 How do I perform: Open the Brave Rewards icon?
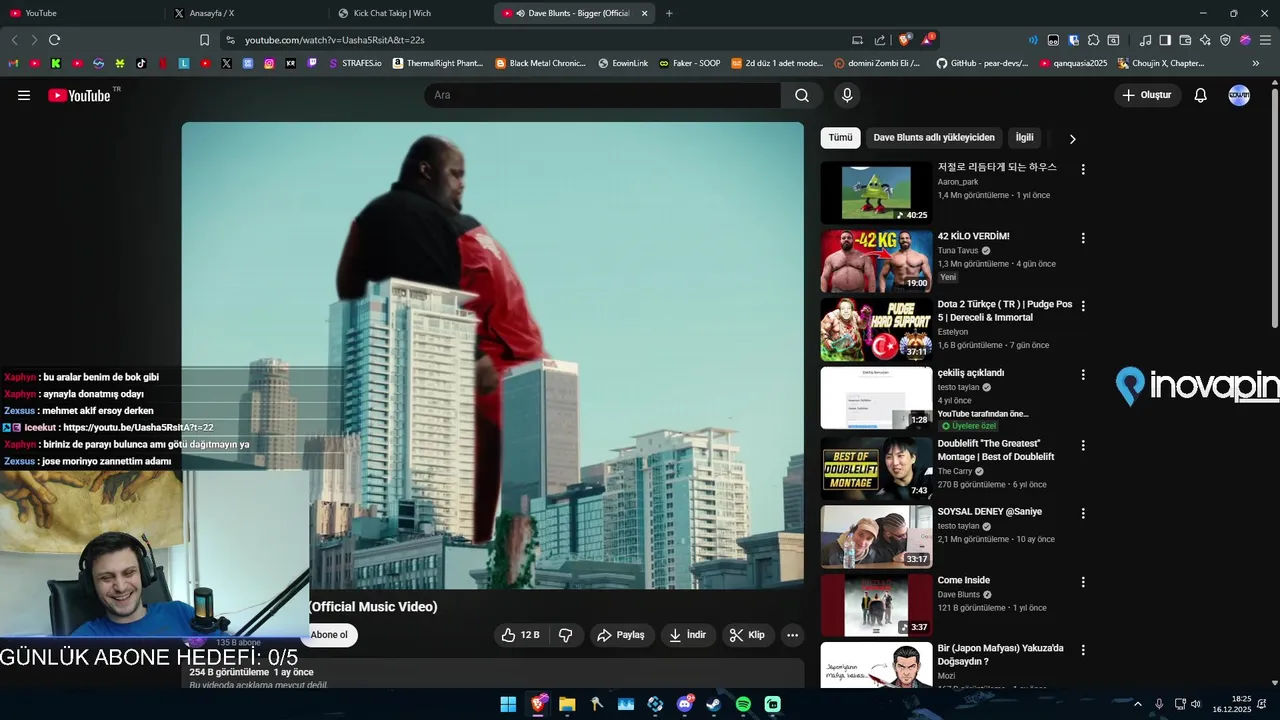(928, 40)
